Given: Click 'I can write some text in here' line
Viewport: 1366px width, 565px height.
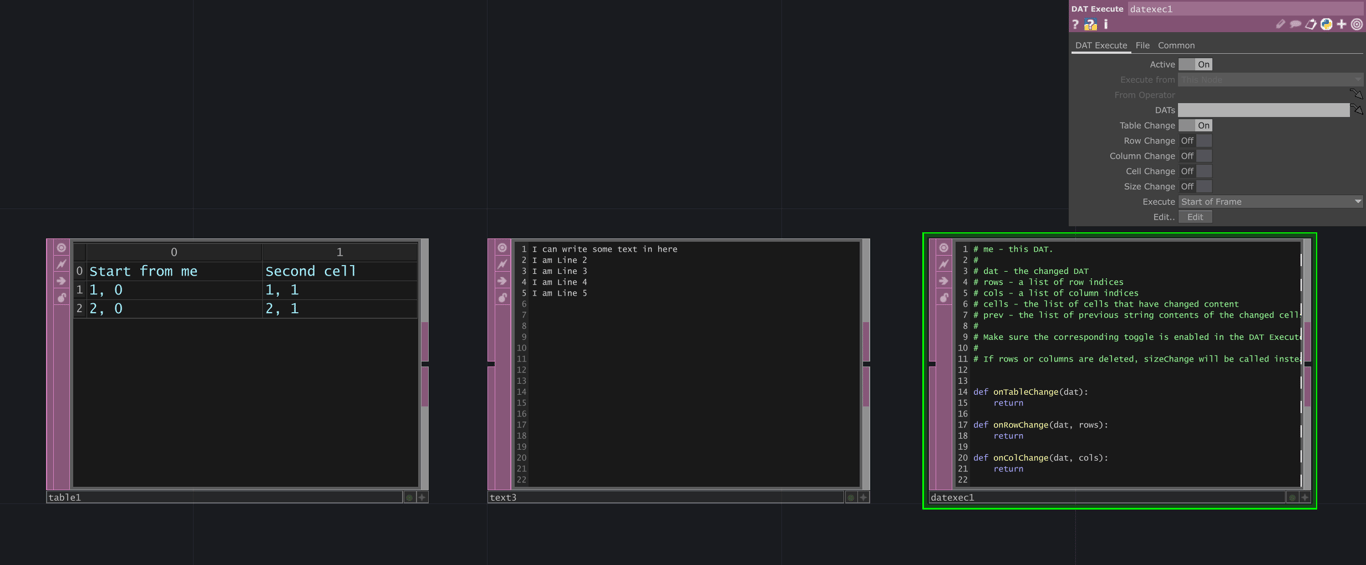Looking at the screenshot, I should click(x=604, y=249).
